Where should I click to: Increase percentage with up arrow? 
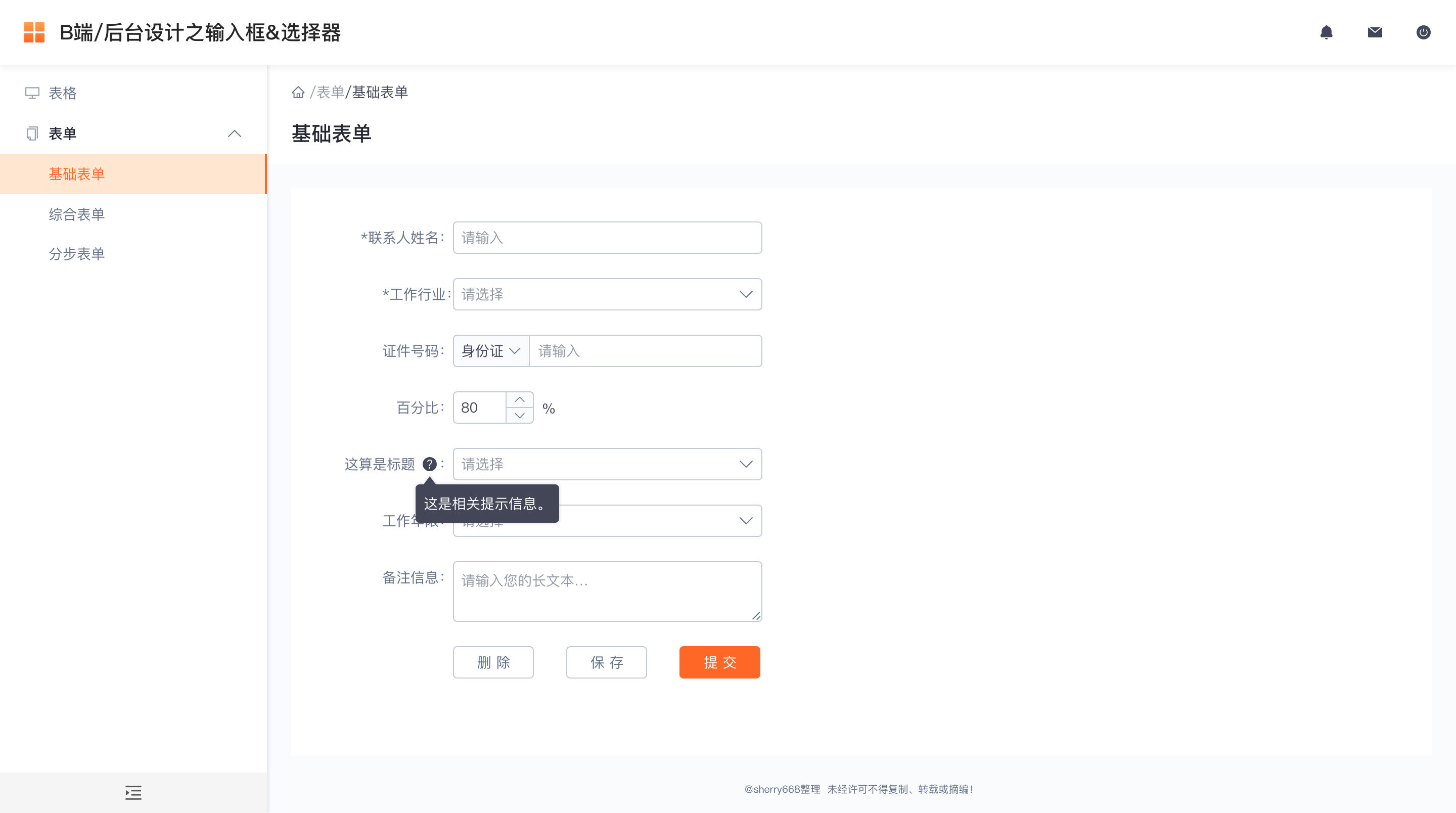[x=519, y=400]
